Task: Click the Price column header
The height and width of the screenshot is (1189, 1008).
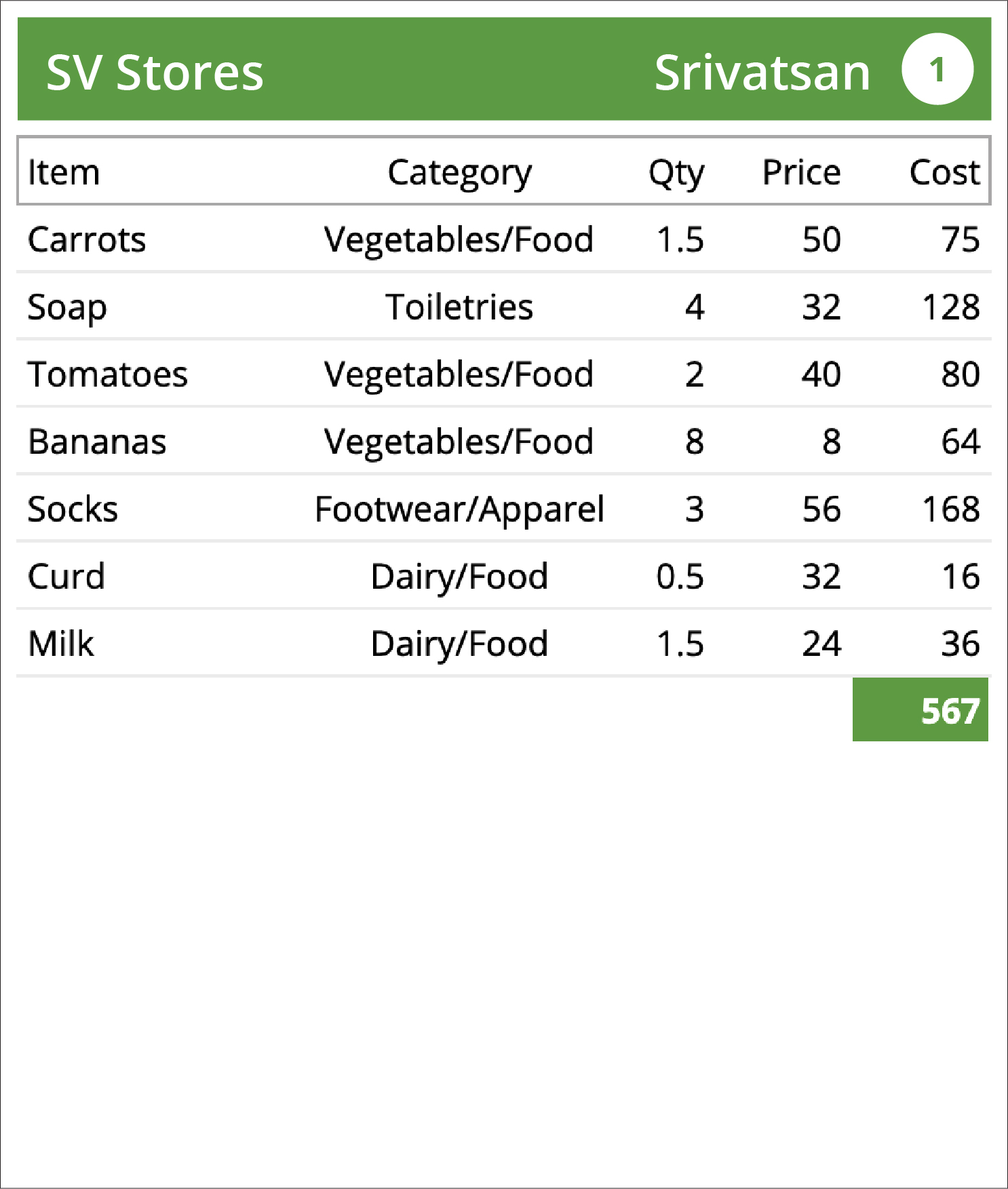Action: point(802,172)
